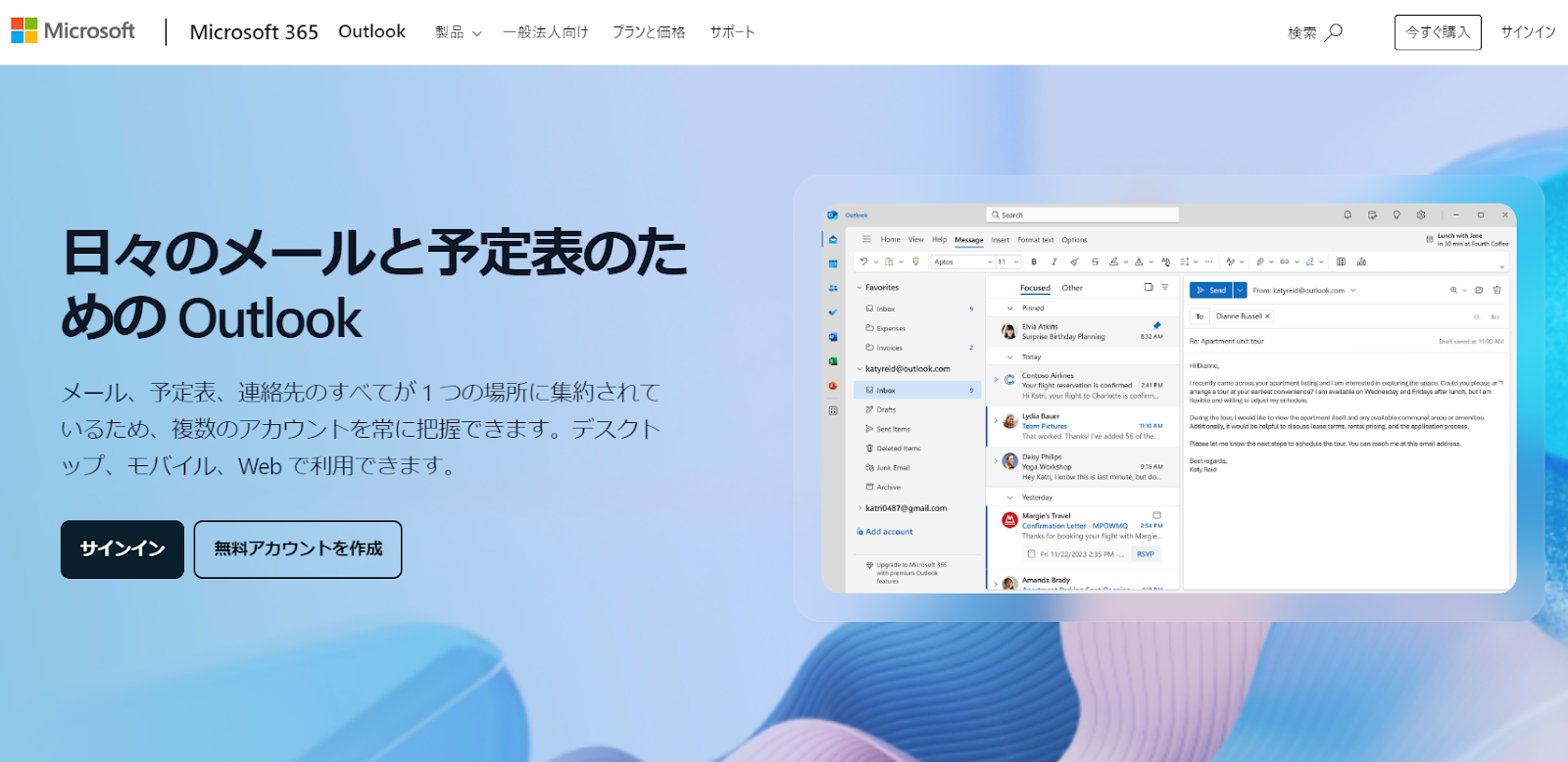Click the lightbulb tips icon in title bar
Image resolution: width=1568 pixels, height=762 pixels.
(1396, 214)
